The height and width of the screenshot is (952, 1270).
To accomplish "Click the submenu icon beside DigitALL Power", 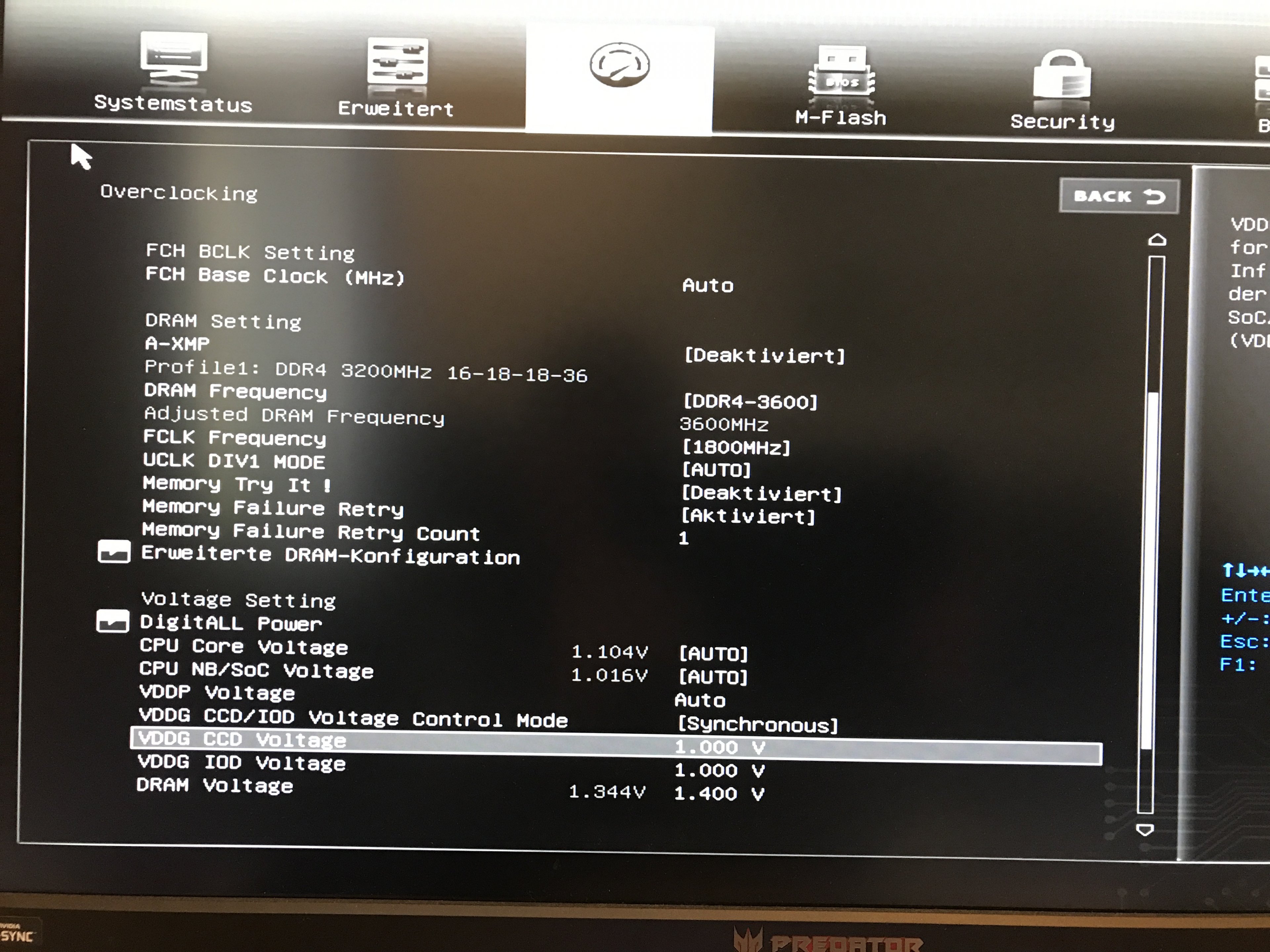I will (112, 621).
